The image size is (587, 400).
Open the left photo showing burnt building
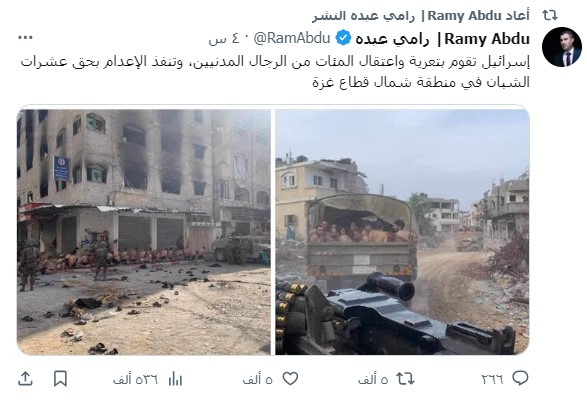click(144, 232)
